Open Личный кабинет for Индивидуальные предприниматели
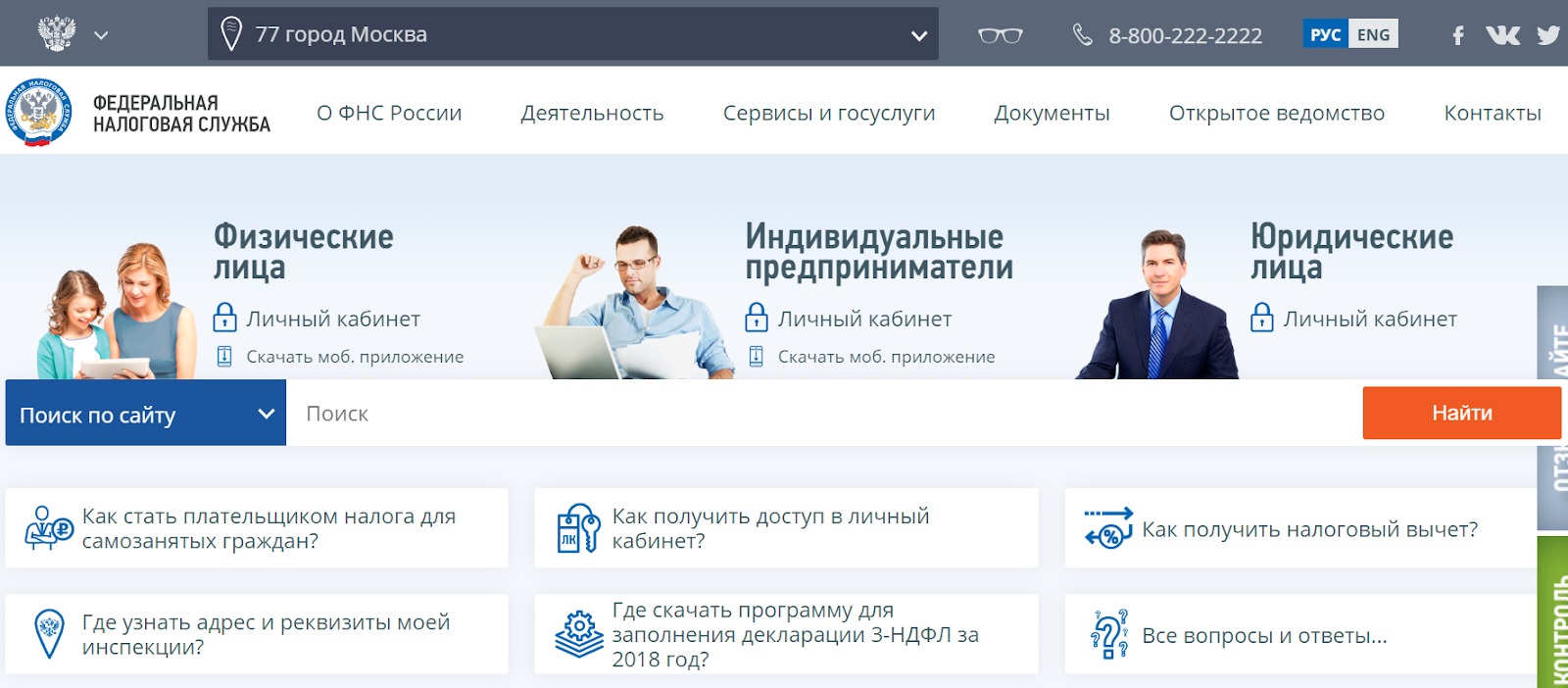Image resolution: width=1568 pixels, height=688 pixels. (864, 319)
